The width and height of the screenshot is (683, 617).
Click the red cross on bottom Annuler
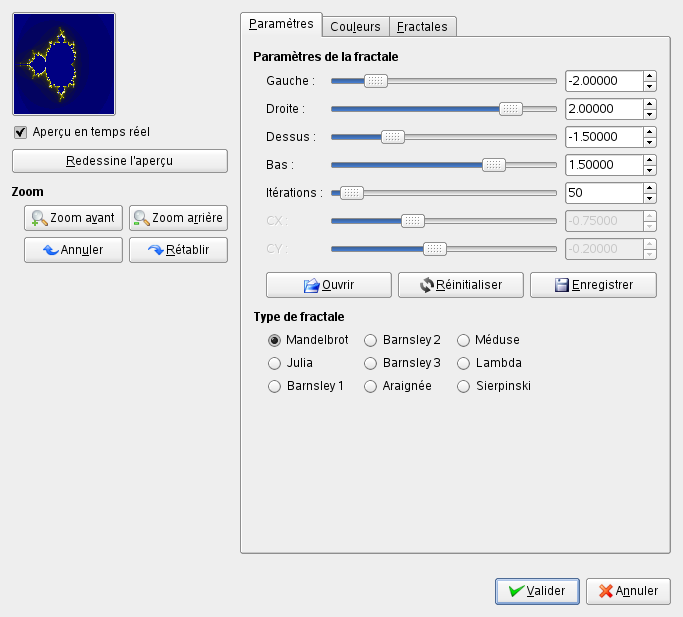(x=605, y=591)
